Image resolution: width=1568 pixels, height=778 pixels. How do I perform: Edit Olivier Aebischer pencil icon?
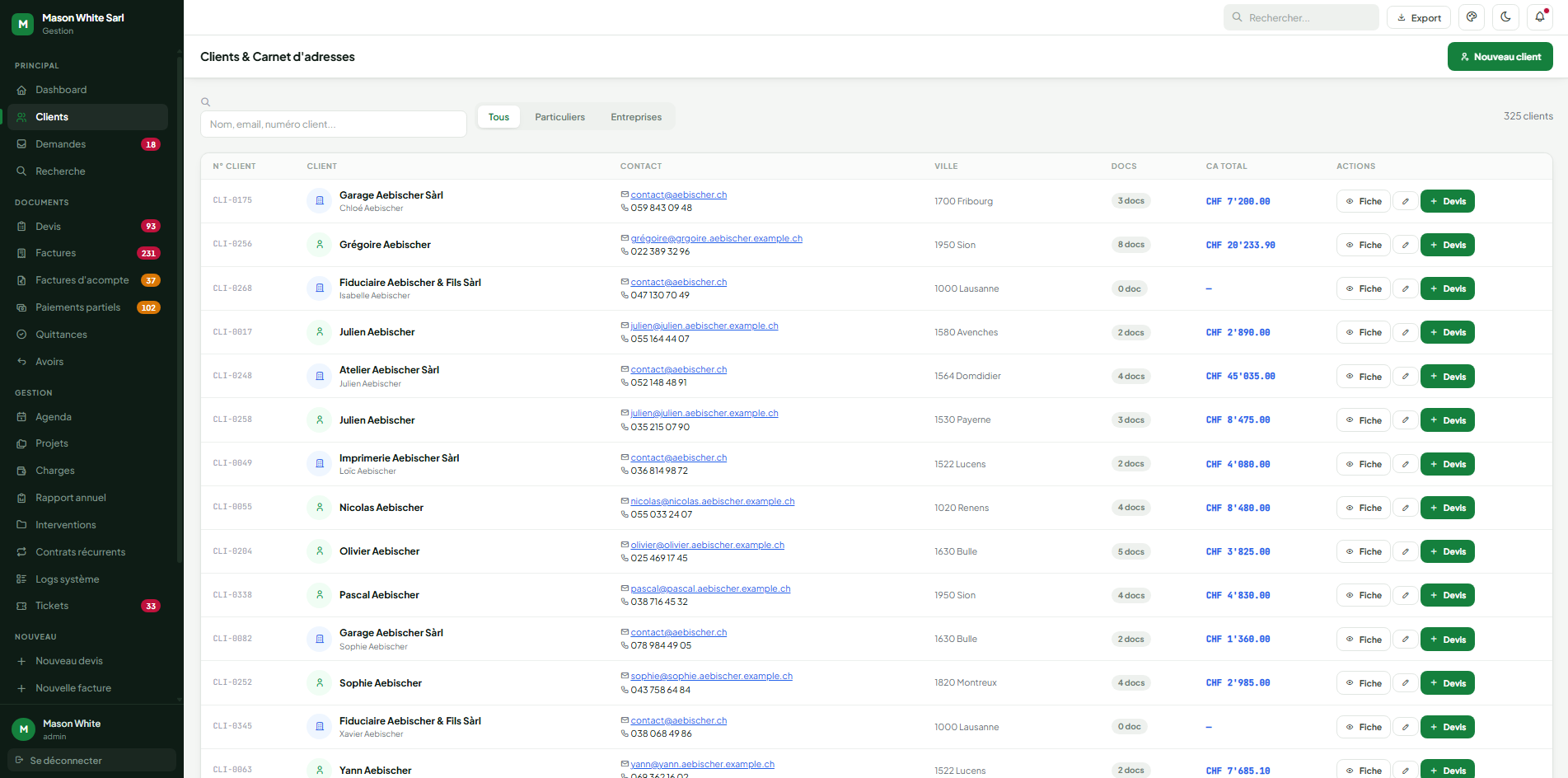1406,551
